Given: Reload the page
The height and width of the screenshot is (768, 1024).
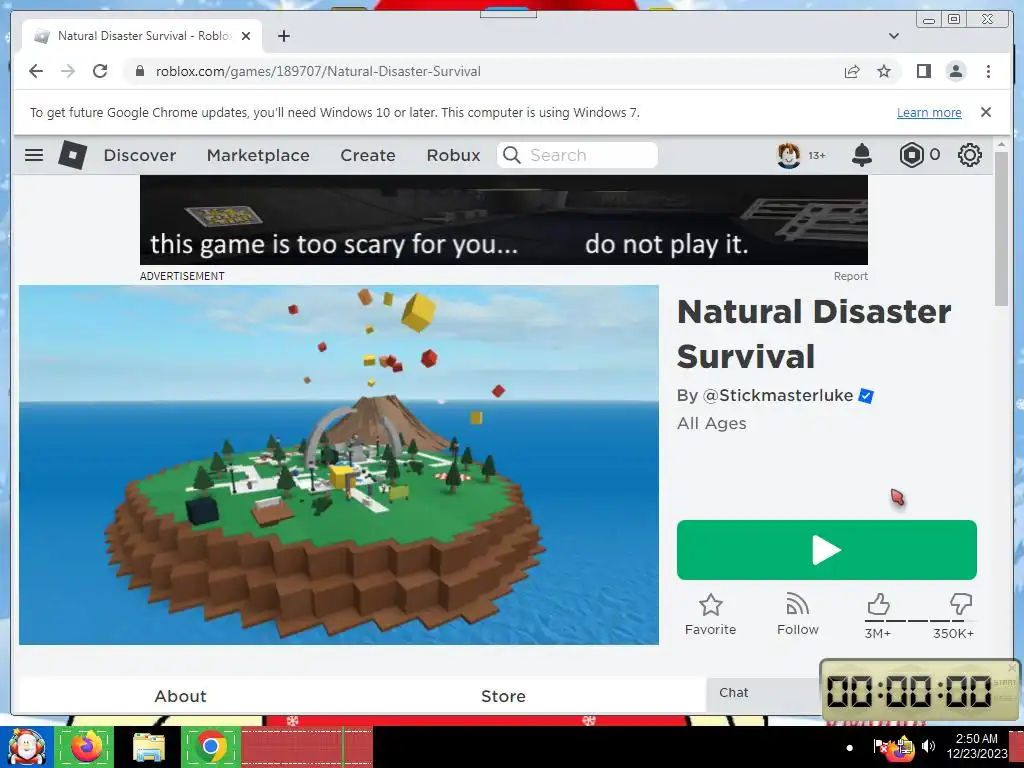Looking at the screenshot, I should pyautogui.click(x=100, y=71).
